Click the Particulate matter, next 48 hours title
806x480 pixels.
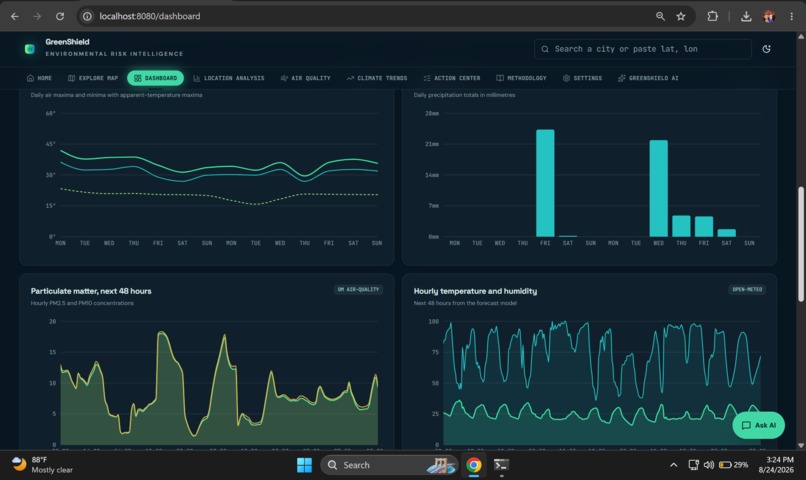91,291
